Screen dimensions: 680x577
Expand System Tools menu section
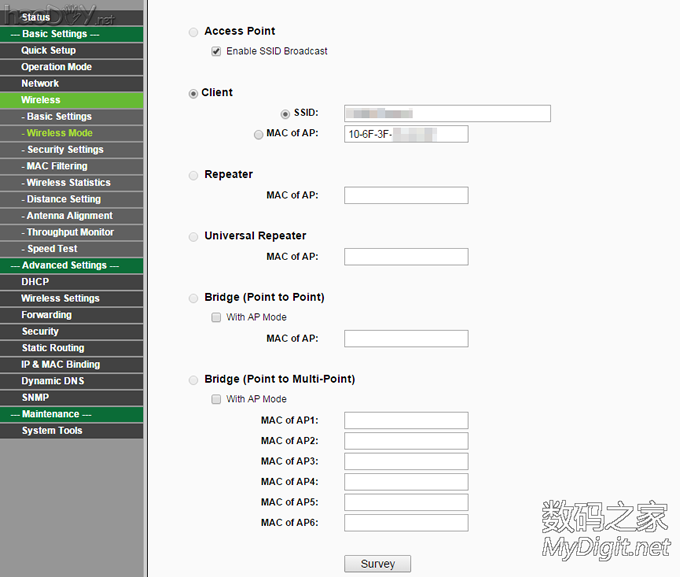(52, 430)
